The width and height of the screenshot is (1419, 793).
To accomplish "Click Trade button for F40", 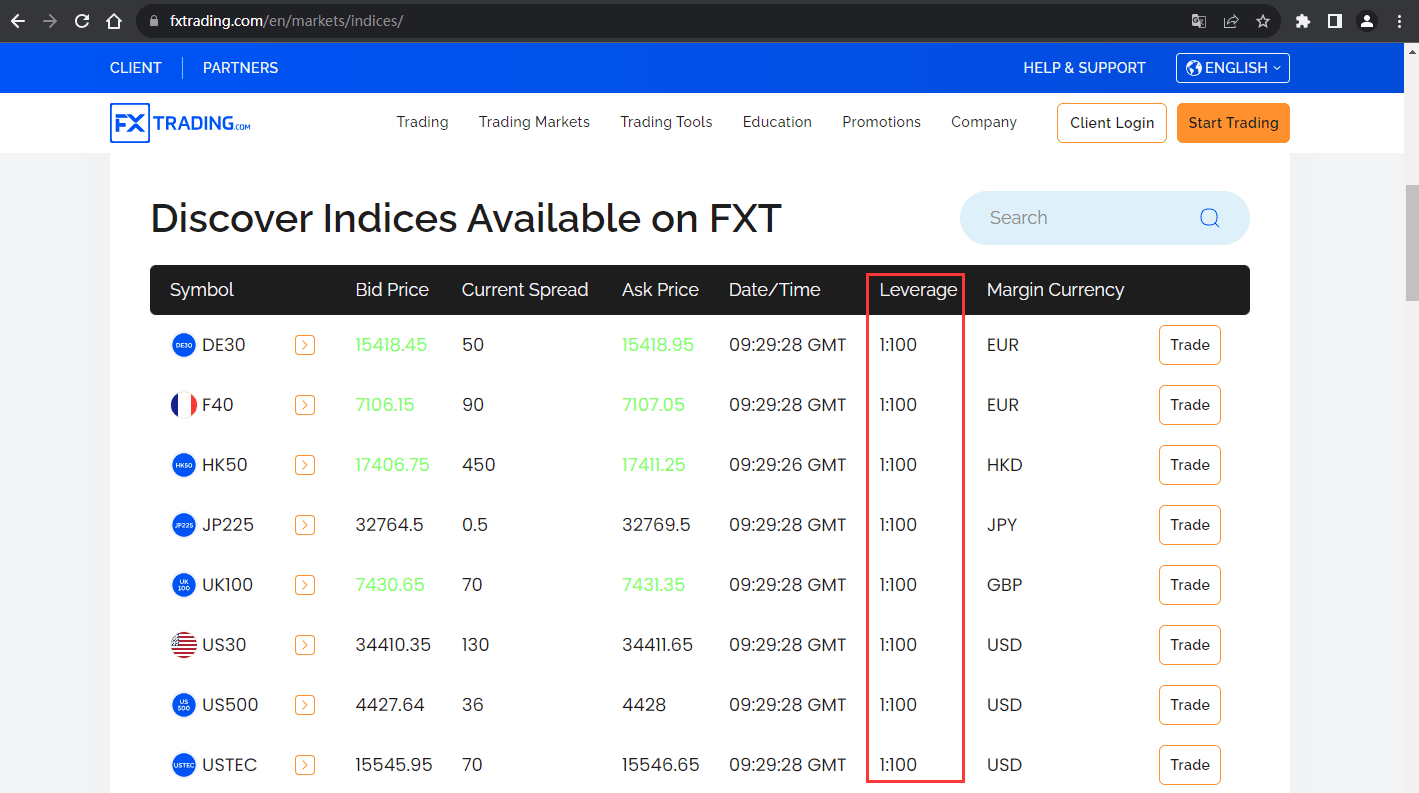I will 1190,405.
